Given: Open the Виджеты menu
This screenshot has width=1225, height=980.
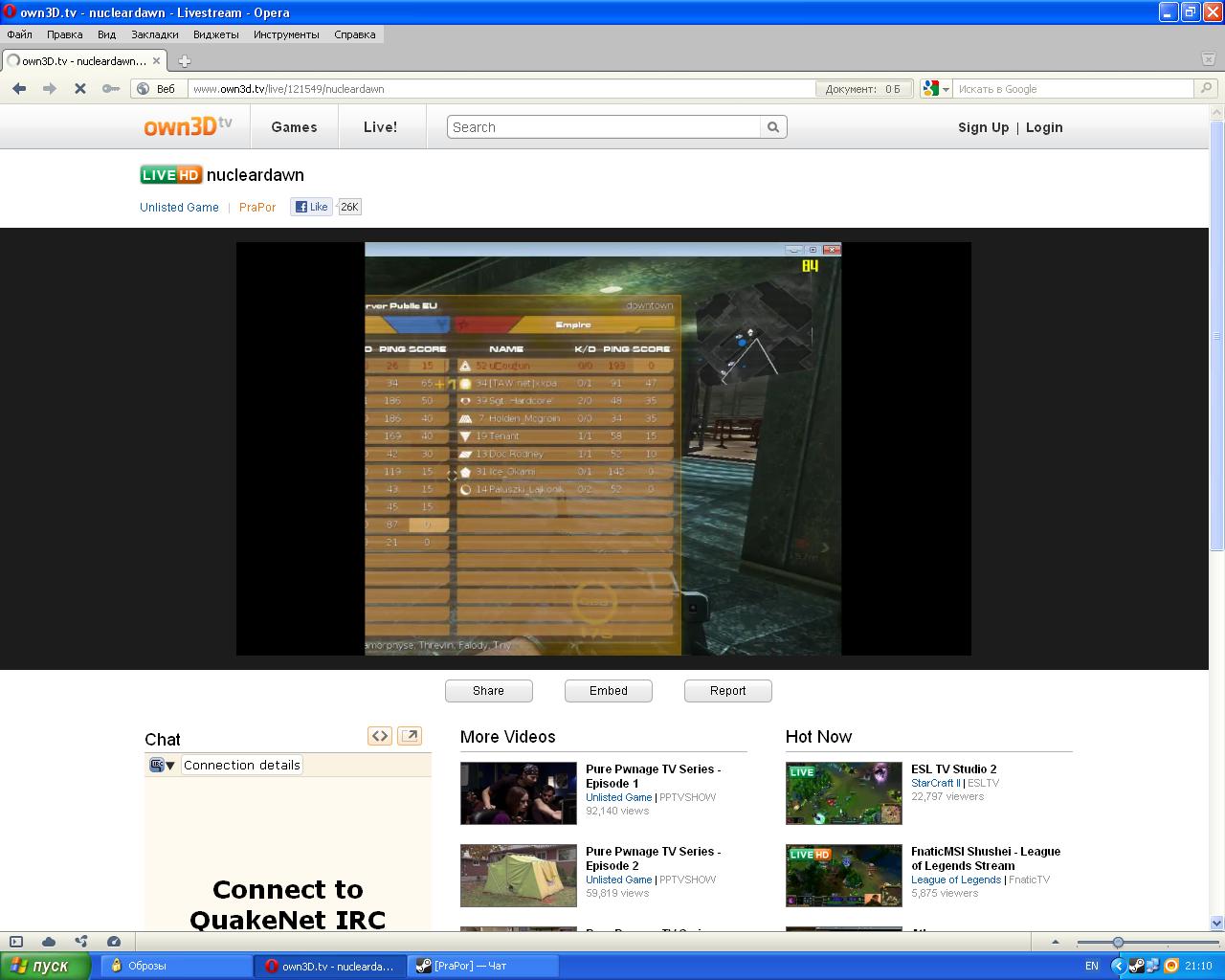Looking at the screenshot, I should [215, 34].
